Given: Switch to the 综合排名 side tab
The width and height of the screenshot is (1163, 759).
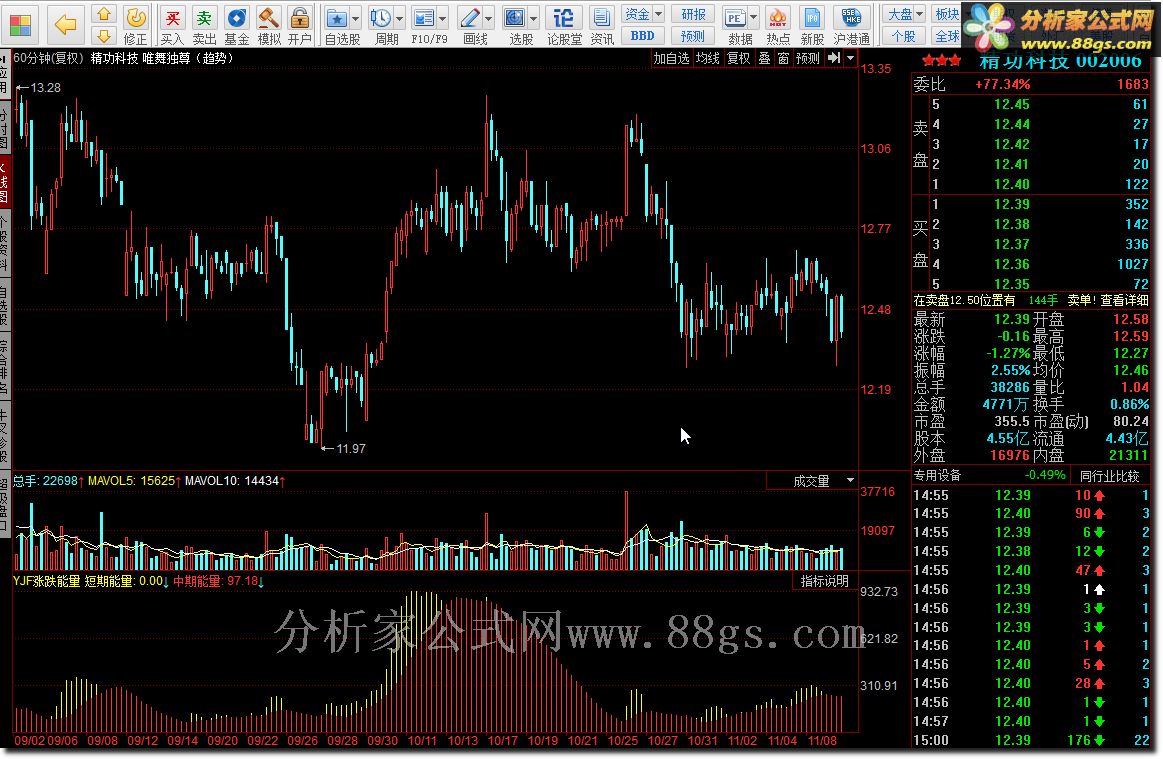Looking at the screenshot, I should point(4,367).
